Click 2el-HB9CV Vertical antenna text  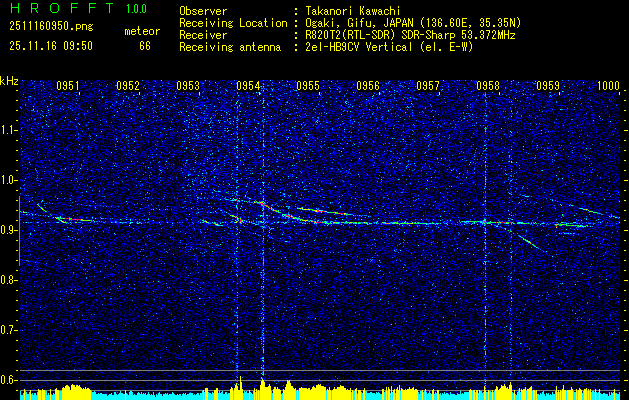click(x=388, y=47)
